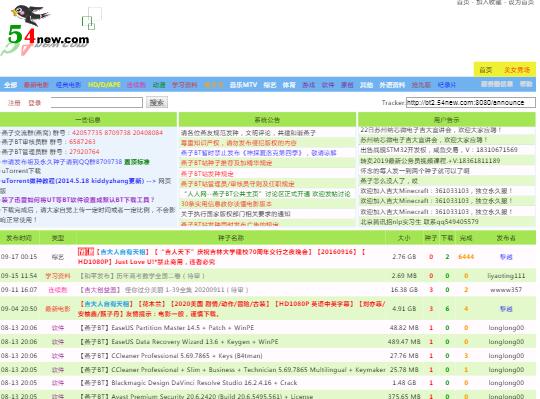The height and width of the screenshot is (399, 540).
Task: Sort by 大小 column header
Action: coord(404,238)
